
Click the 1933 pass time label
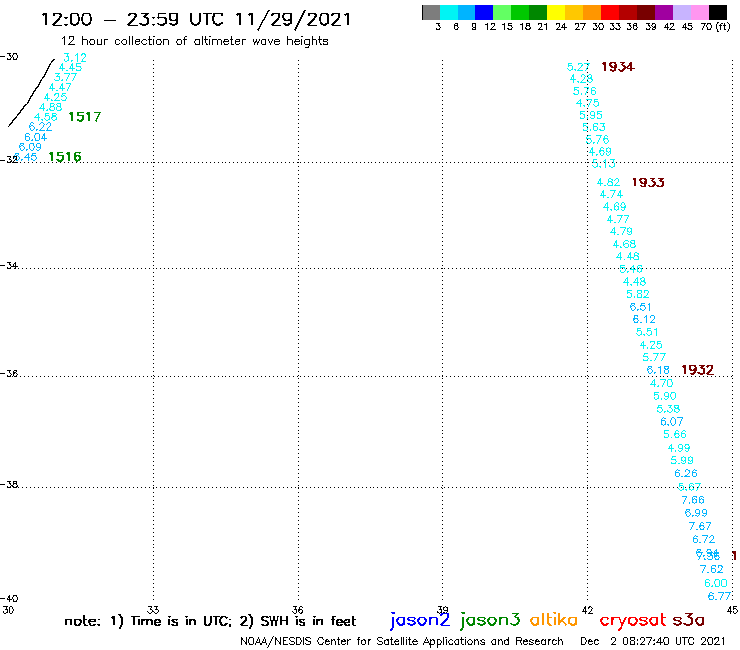(648, 182)
